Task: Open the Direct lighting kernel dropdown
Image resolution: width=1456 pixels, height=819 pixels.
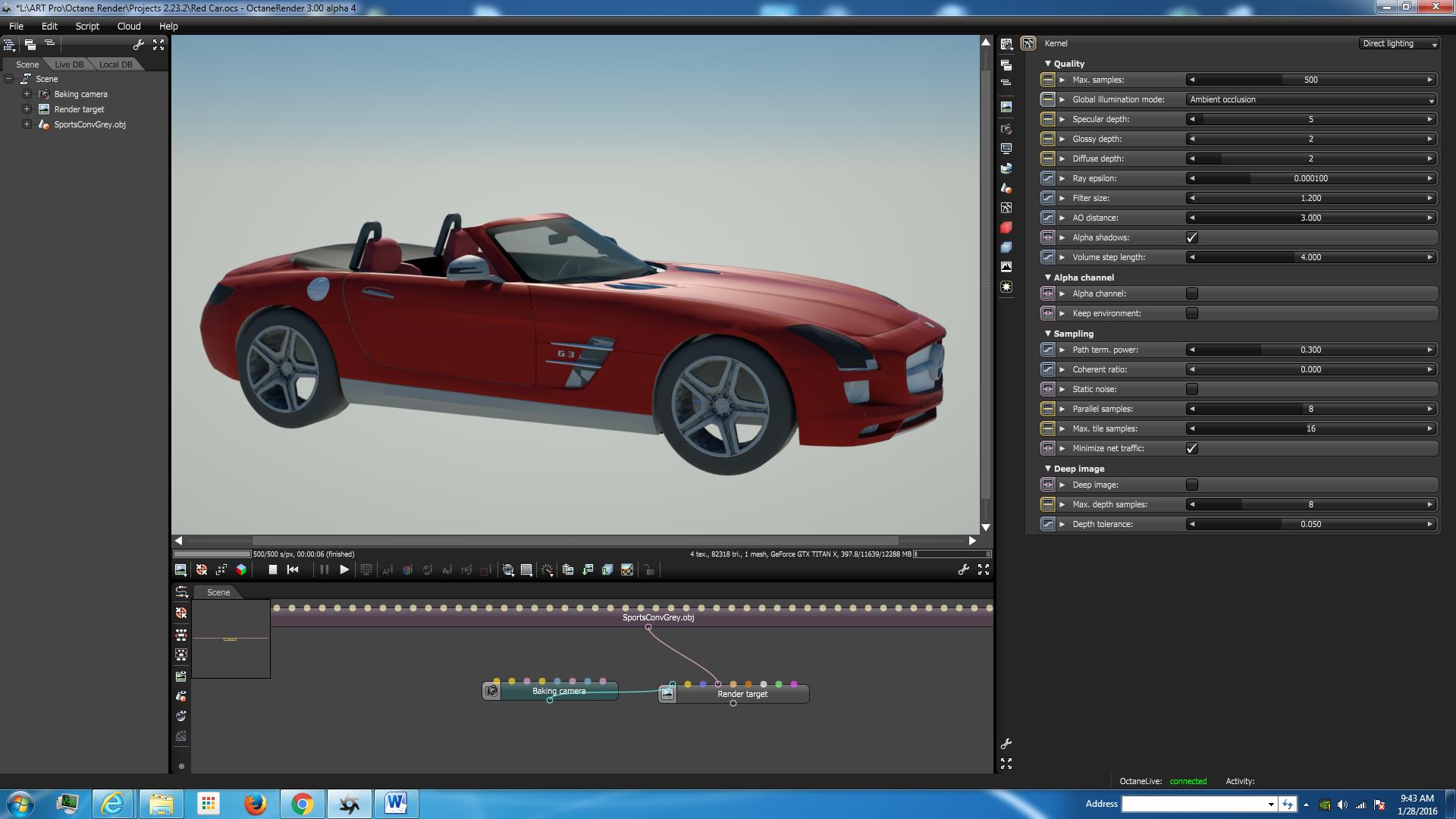Action: [1398, 44]
